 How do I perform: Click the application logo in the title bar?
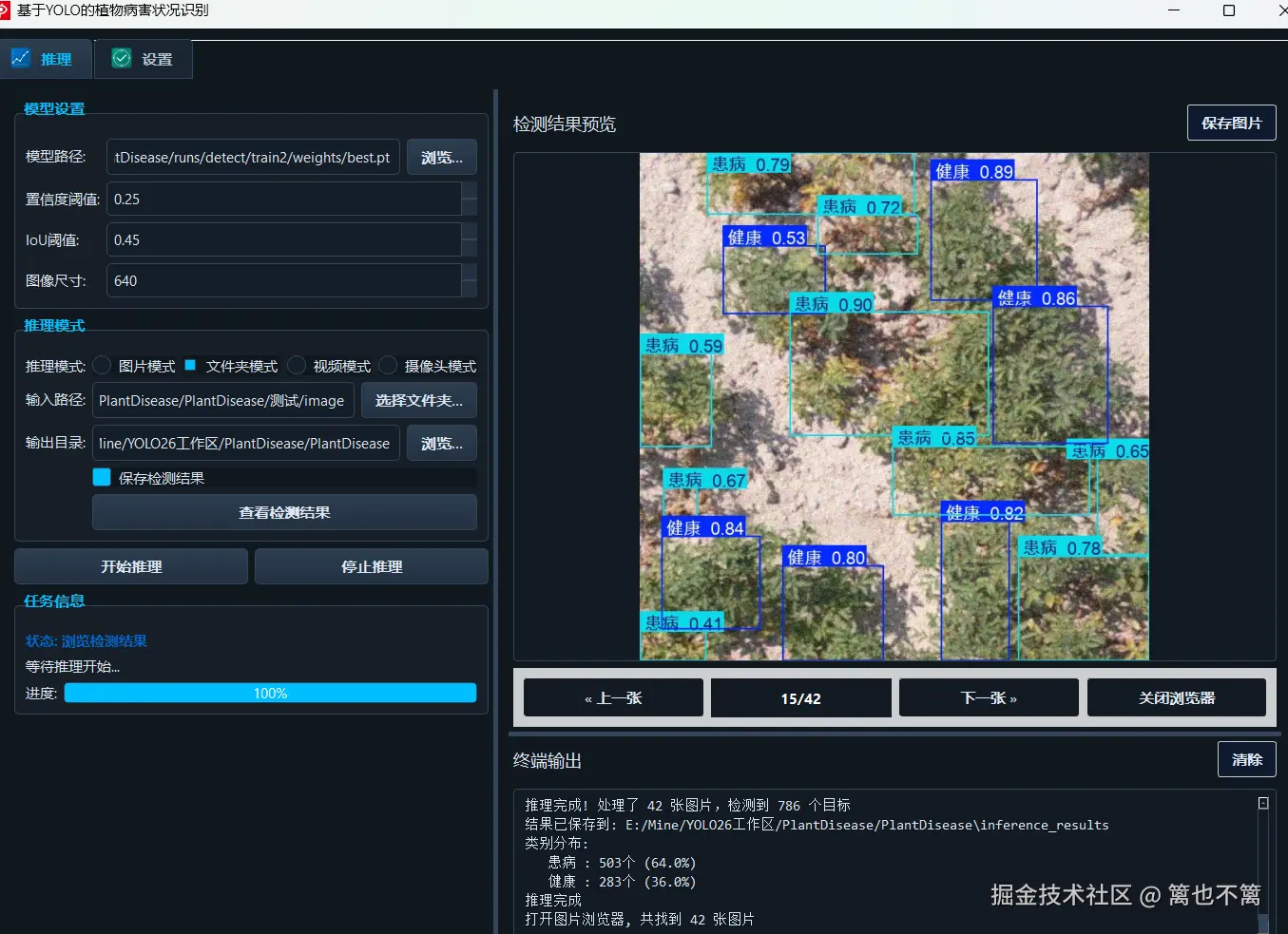tap(10, 10)
